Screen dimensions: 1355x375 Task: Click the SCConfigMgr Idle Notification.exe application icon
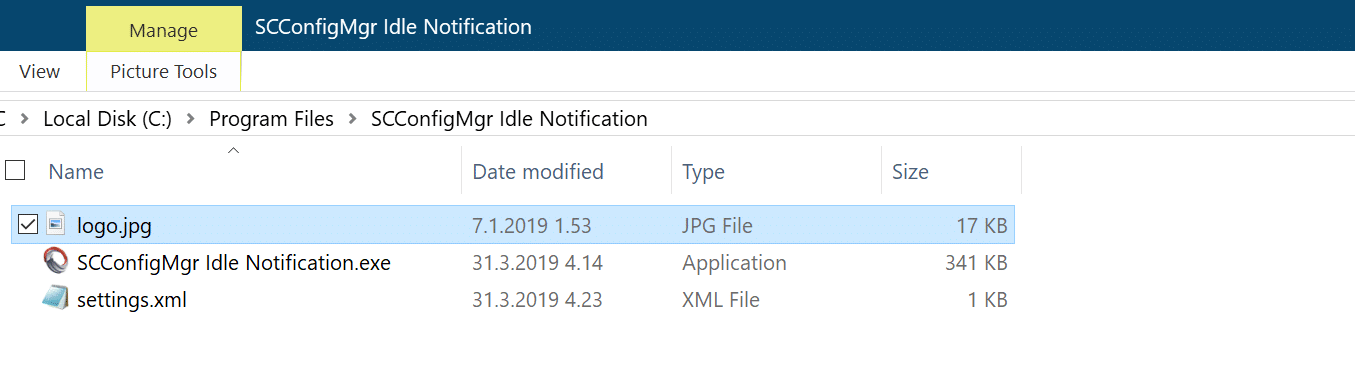click(x=55, y=262)
